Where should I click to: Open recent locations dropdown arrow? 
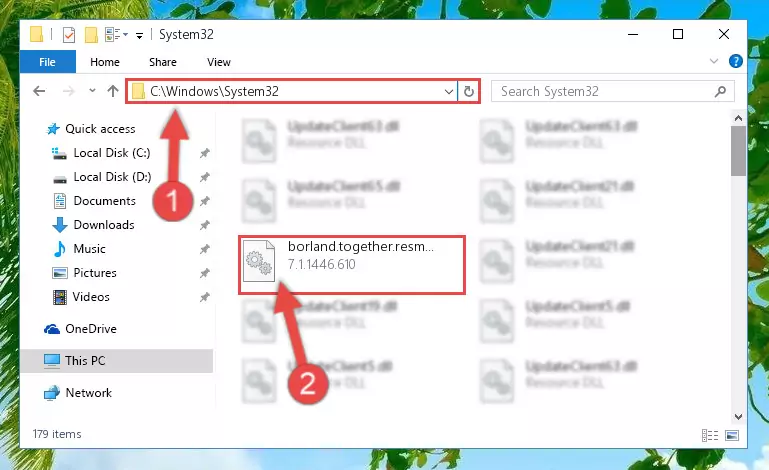click(92, 91)
